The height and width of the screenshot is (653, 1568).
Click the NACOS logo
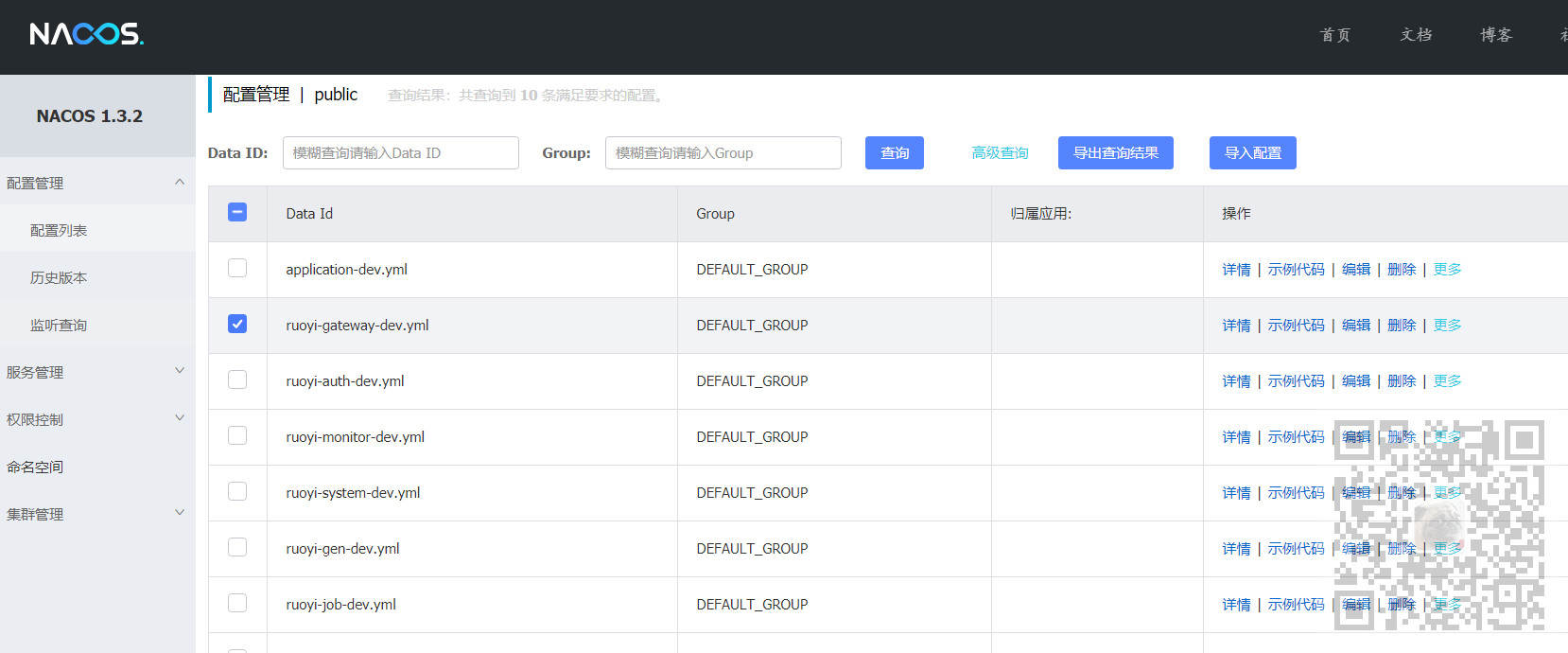(x=86, y=34)
